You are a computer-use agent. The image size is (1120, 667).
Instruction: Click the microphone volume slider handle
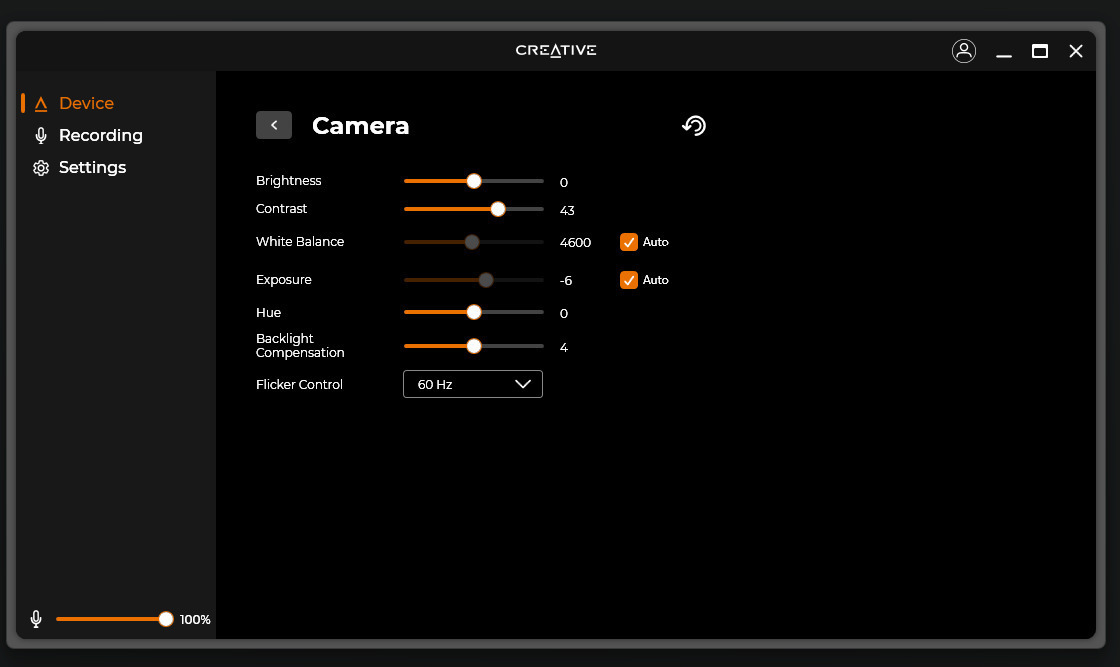(x=166, y=619)
